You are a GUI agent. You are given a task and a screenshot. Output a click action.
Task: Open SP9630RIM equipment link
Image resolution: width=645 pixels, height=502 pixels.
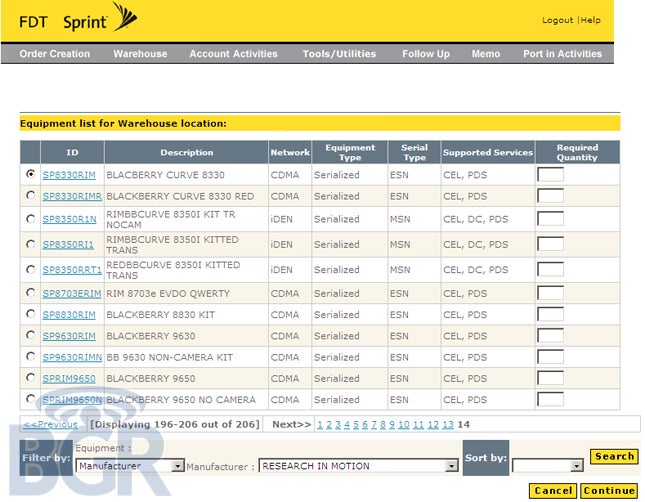coord(69,336)
